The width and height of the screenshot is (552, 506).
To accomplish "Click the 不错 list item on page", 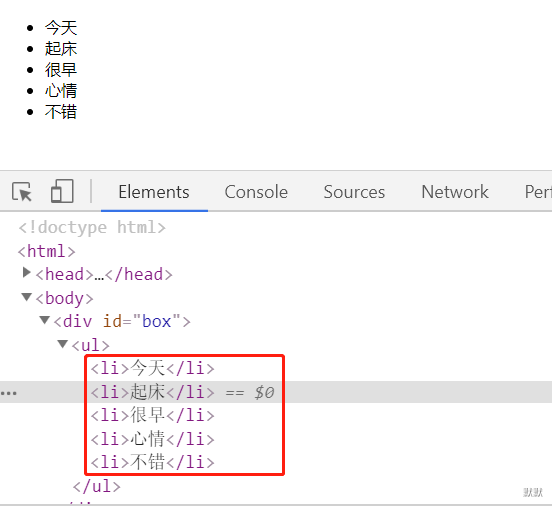I will pos(61,112).
